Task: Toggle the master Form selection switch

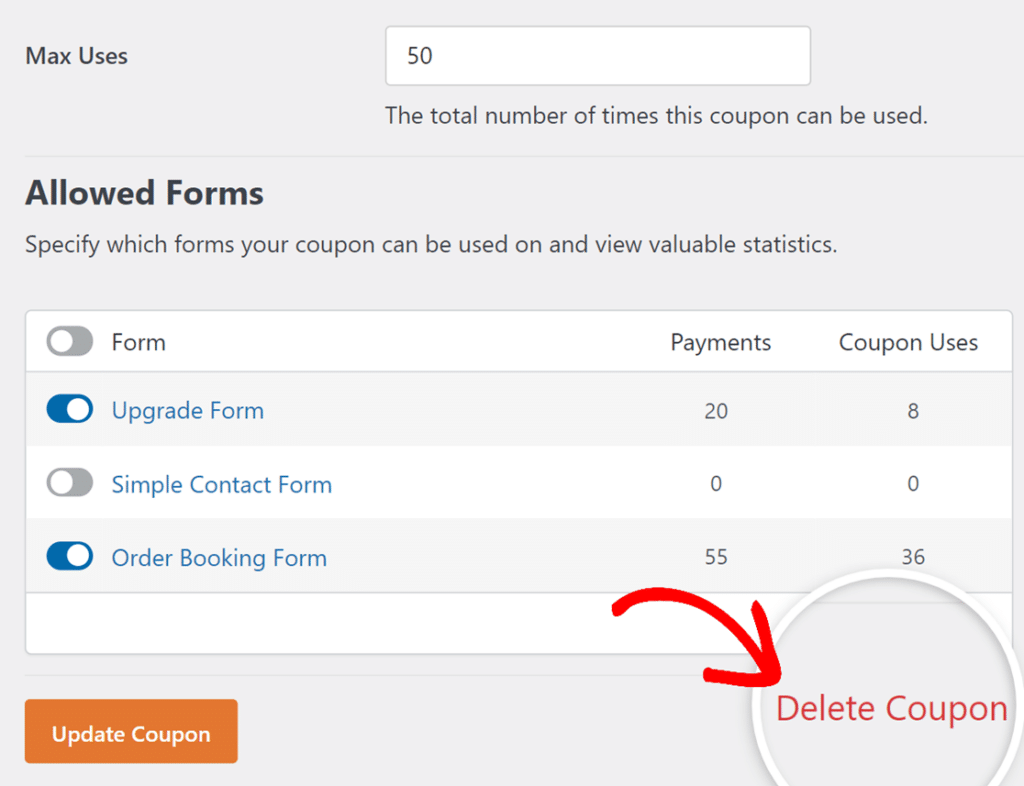Action: point(68,341)
